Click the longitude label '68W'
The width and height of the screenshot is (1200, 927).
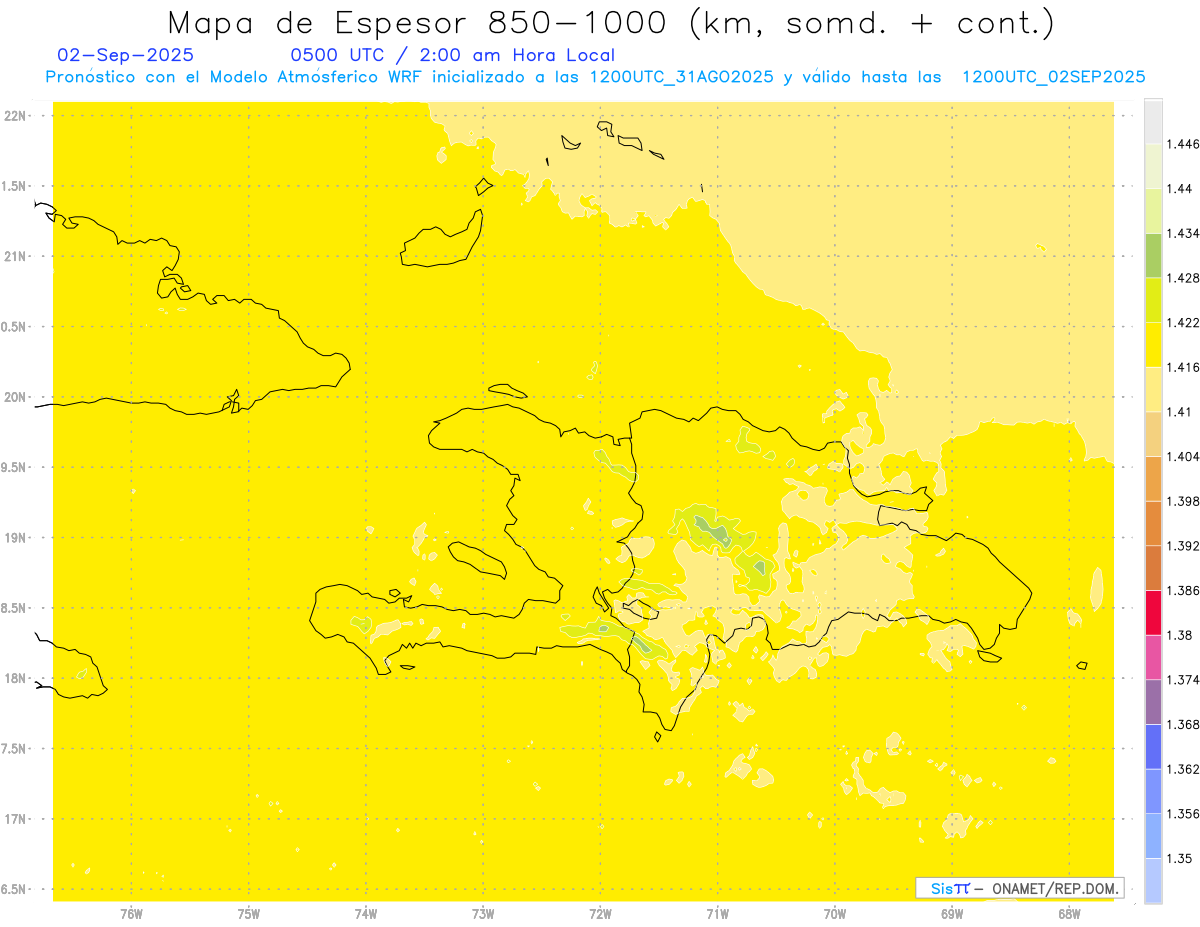tap(1069, 914)
